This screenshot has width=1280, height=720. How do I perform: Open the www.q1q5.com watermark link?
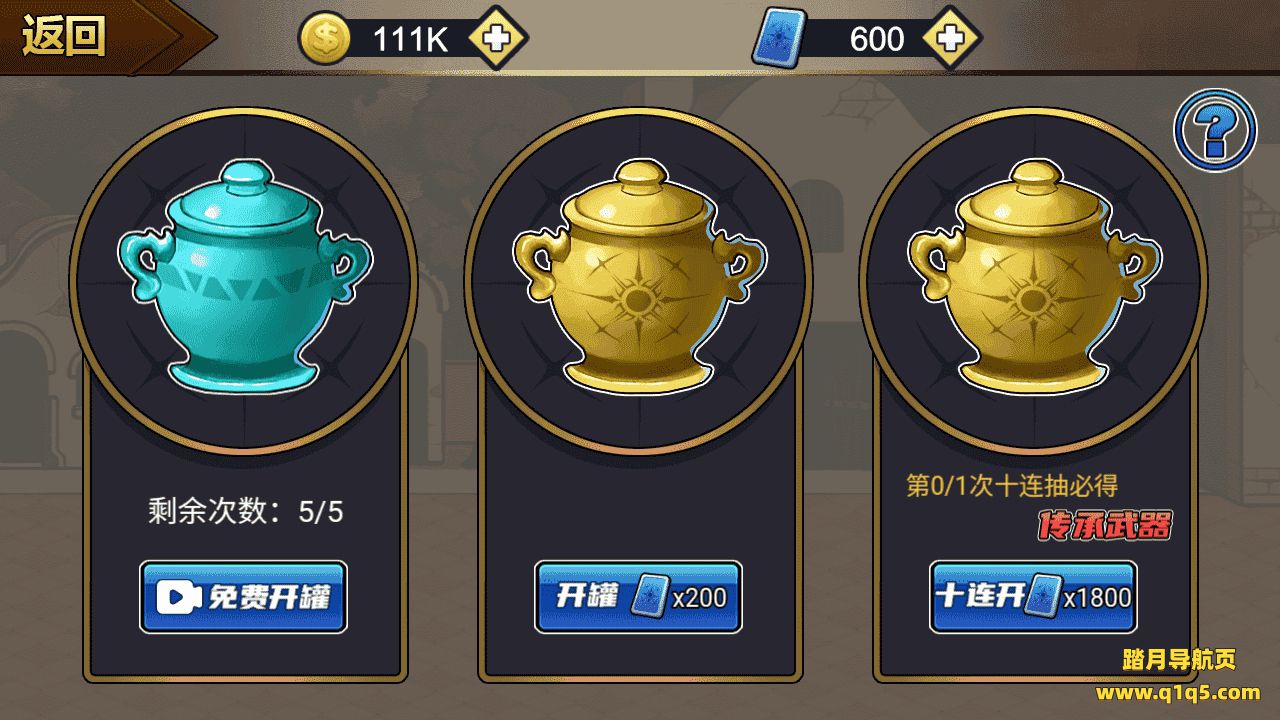(1178, 692)
